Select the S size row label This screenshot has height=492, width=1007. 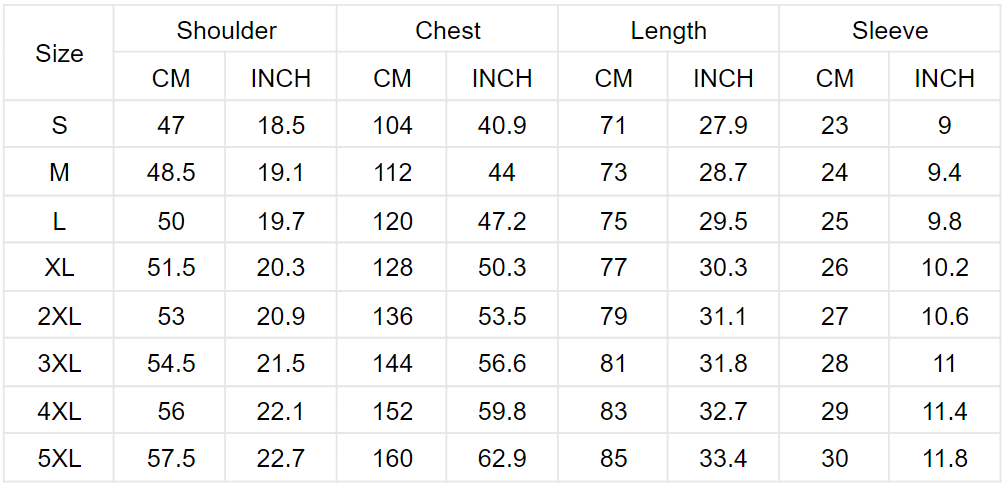(59, 125)
